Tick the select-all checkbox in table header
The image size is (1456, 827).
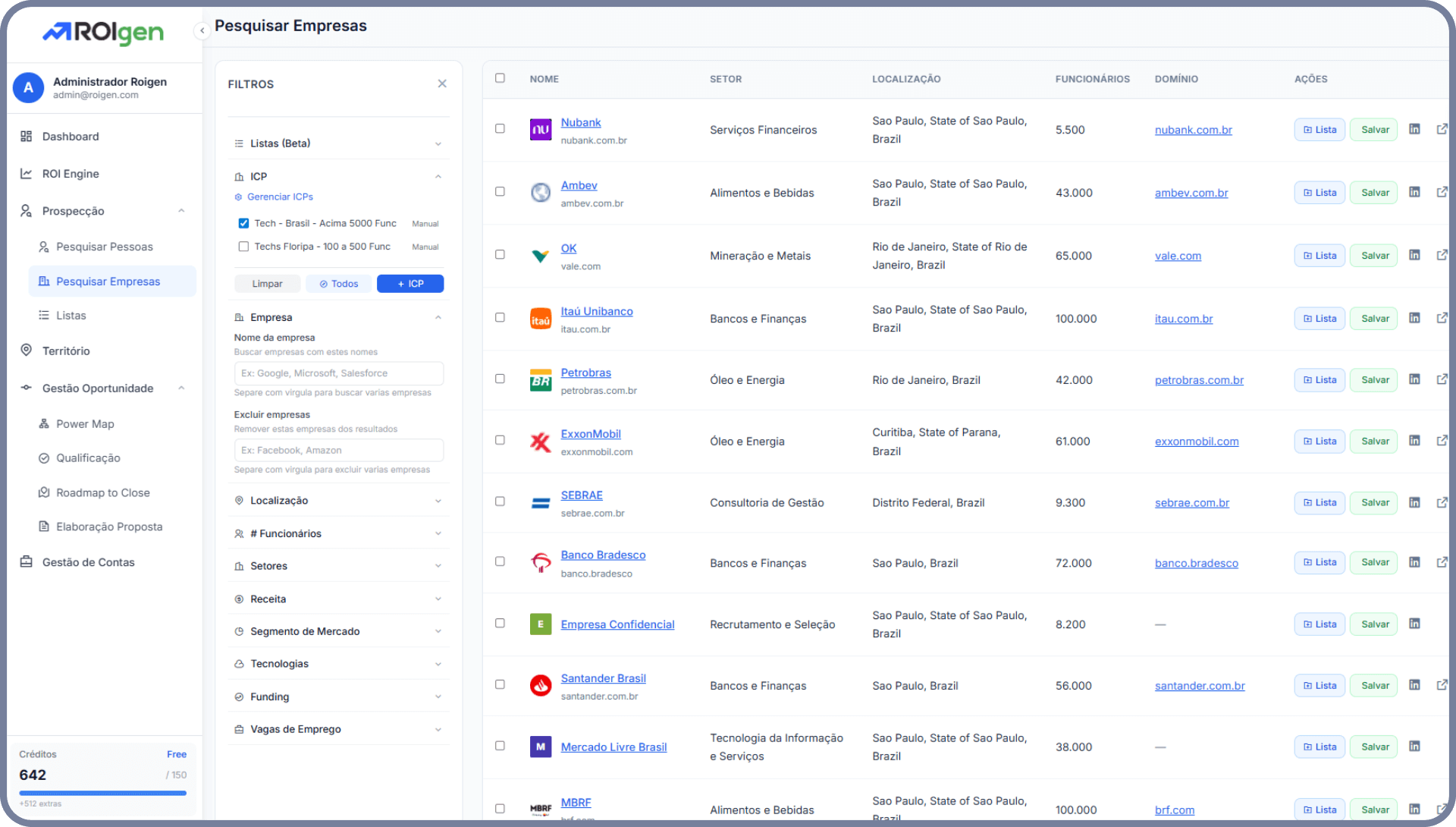(x=500, y=78)
